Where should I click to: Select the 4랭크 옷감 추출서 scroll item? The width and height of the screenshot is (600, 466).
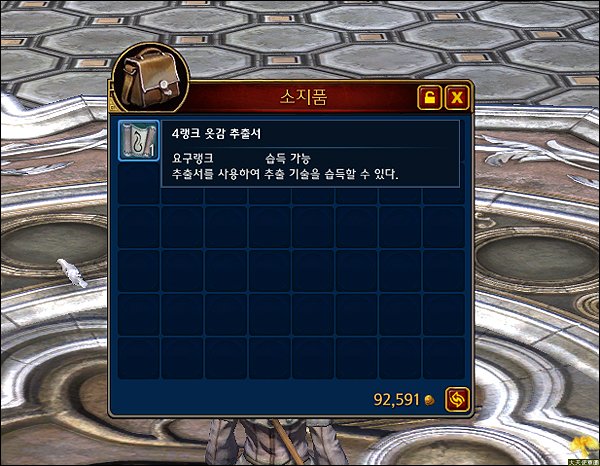click(139, 141)
